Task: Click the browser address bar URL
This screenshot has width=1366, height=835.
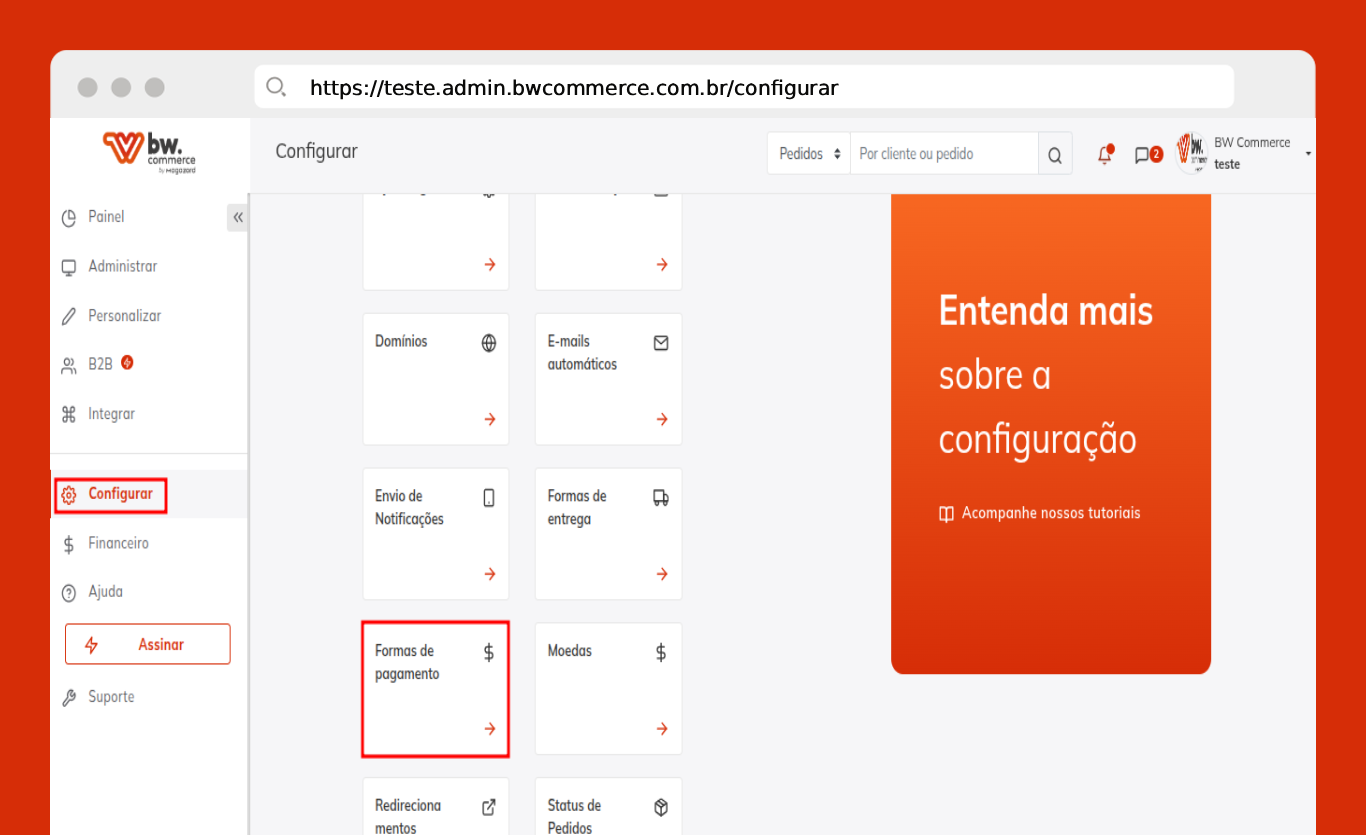Action: pos(574,88)
